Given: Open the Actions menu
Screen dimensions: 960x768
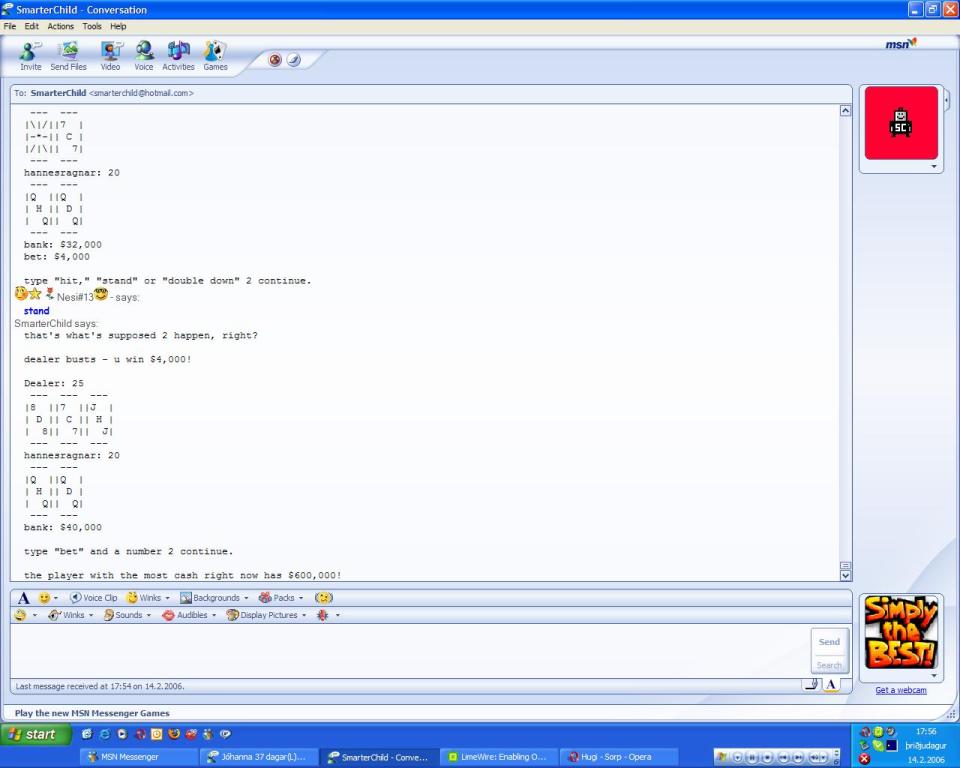Looking at the screenshot, I should click(61, 26).
